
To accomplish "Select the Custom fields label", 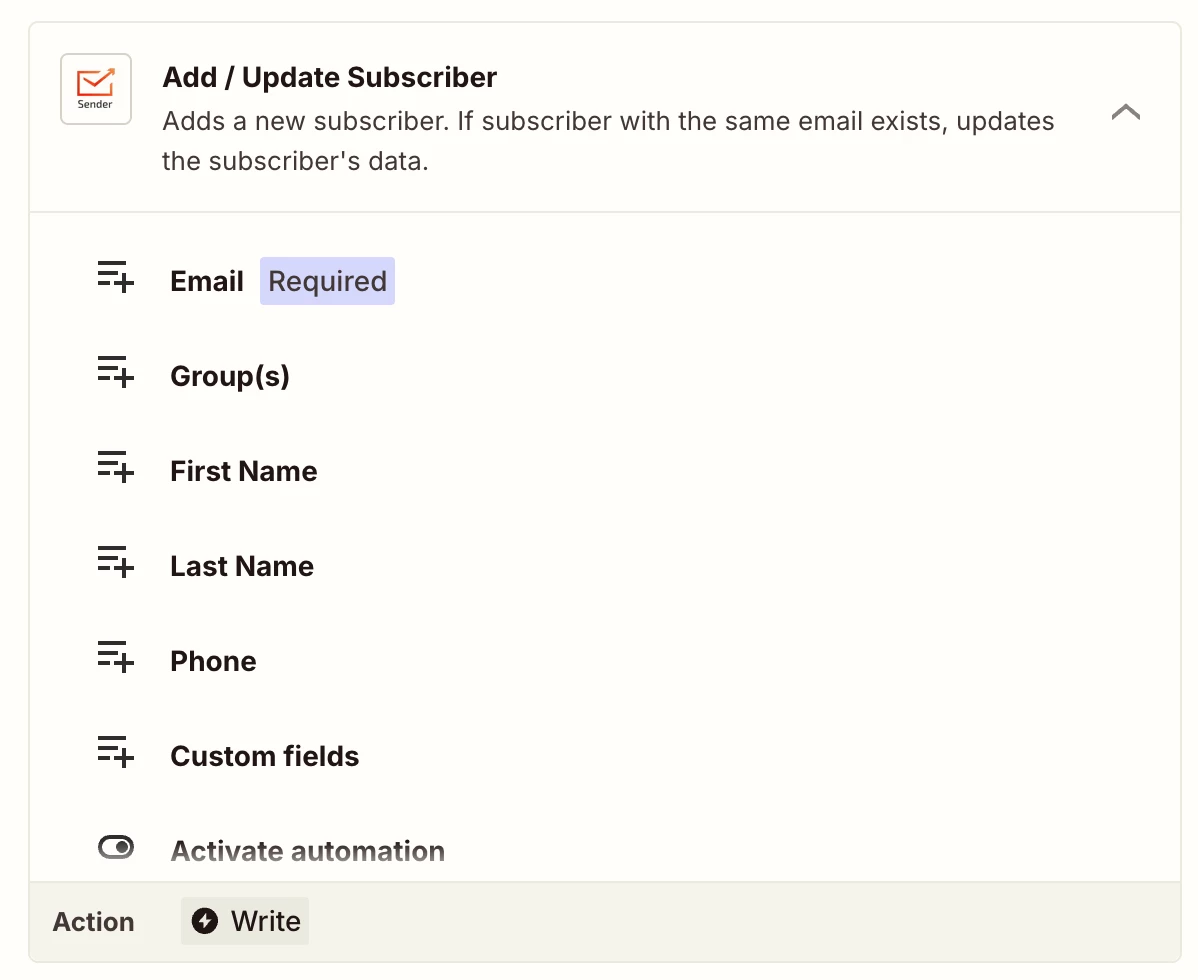I will (x=264, y=756).
